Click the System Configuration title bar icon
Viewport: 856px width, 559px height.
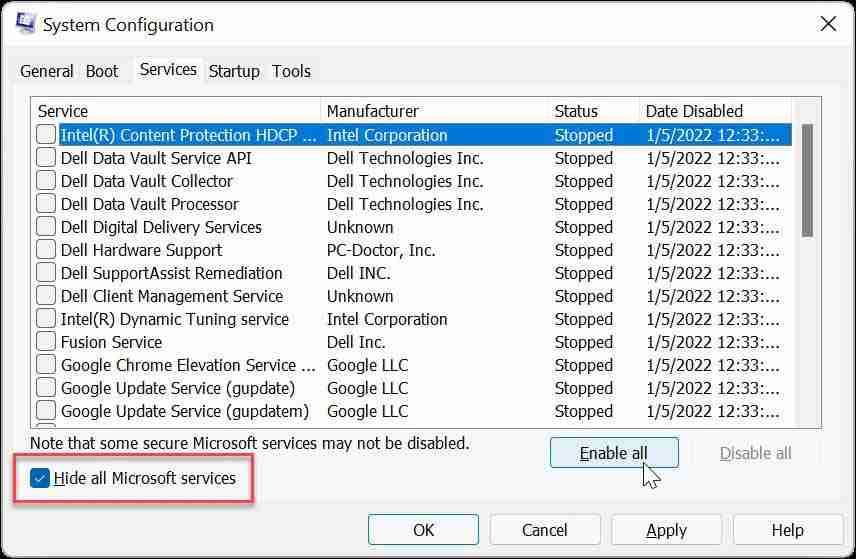[25, 23]
